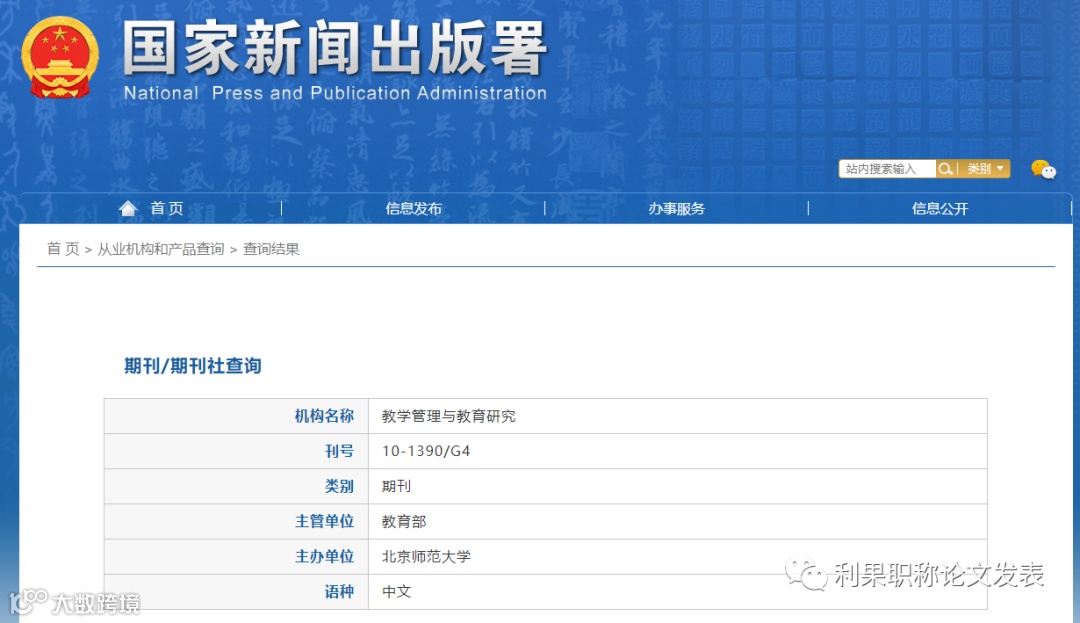
Task: Click the 国家新闻出版署 site title
Action: click(x=335, y=47)
